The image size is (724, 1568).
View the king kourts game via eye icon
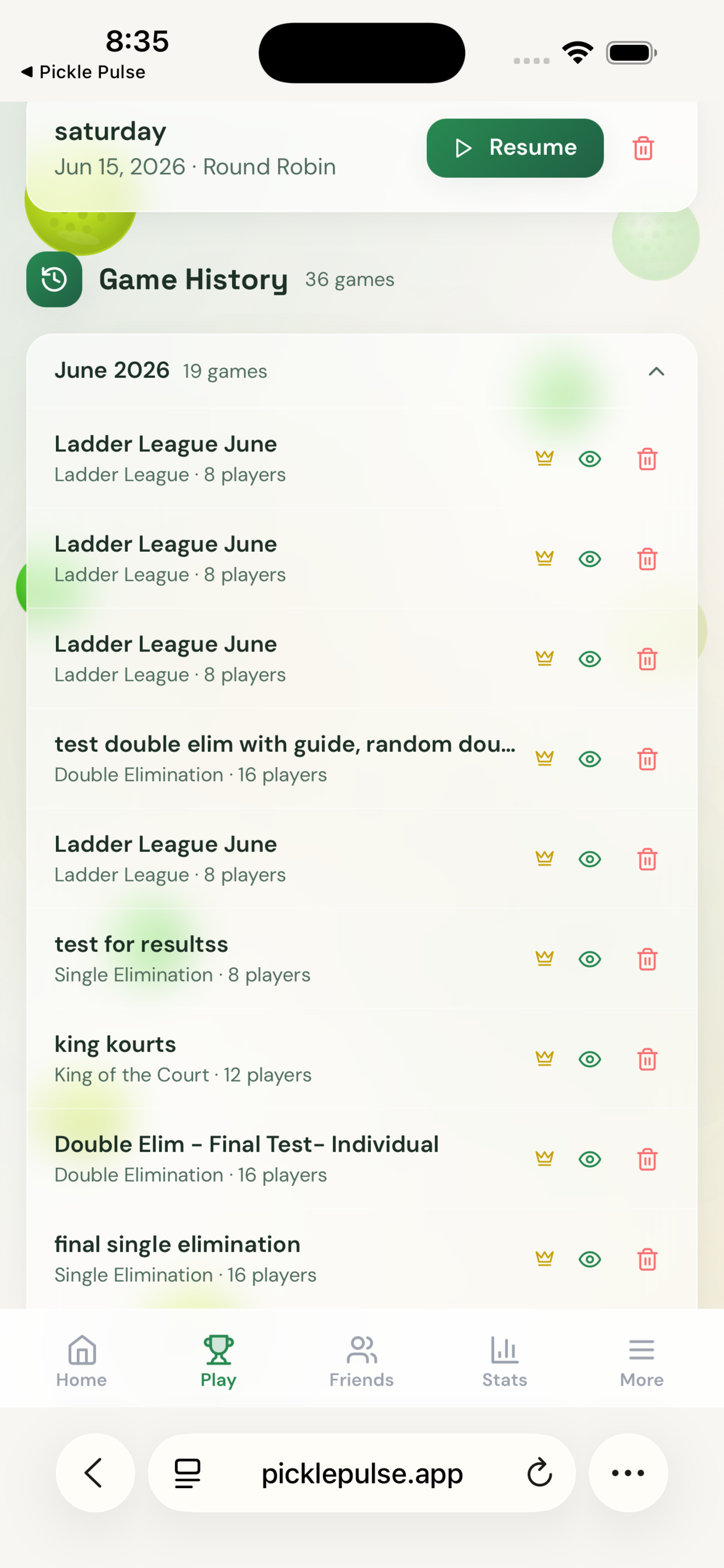[589, 1059]
